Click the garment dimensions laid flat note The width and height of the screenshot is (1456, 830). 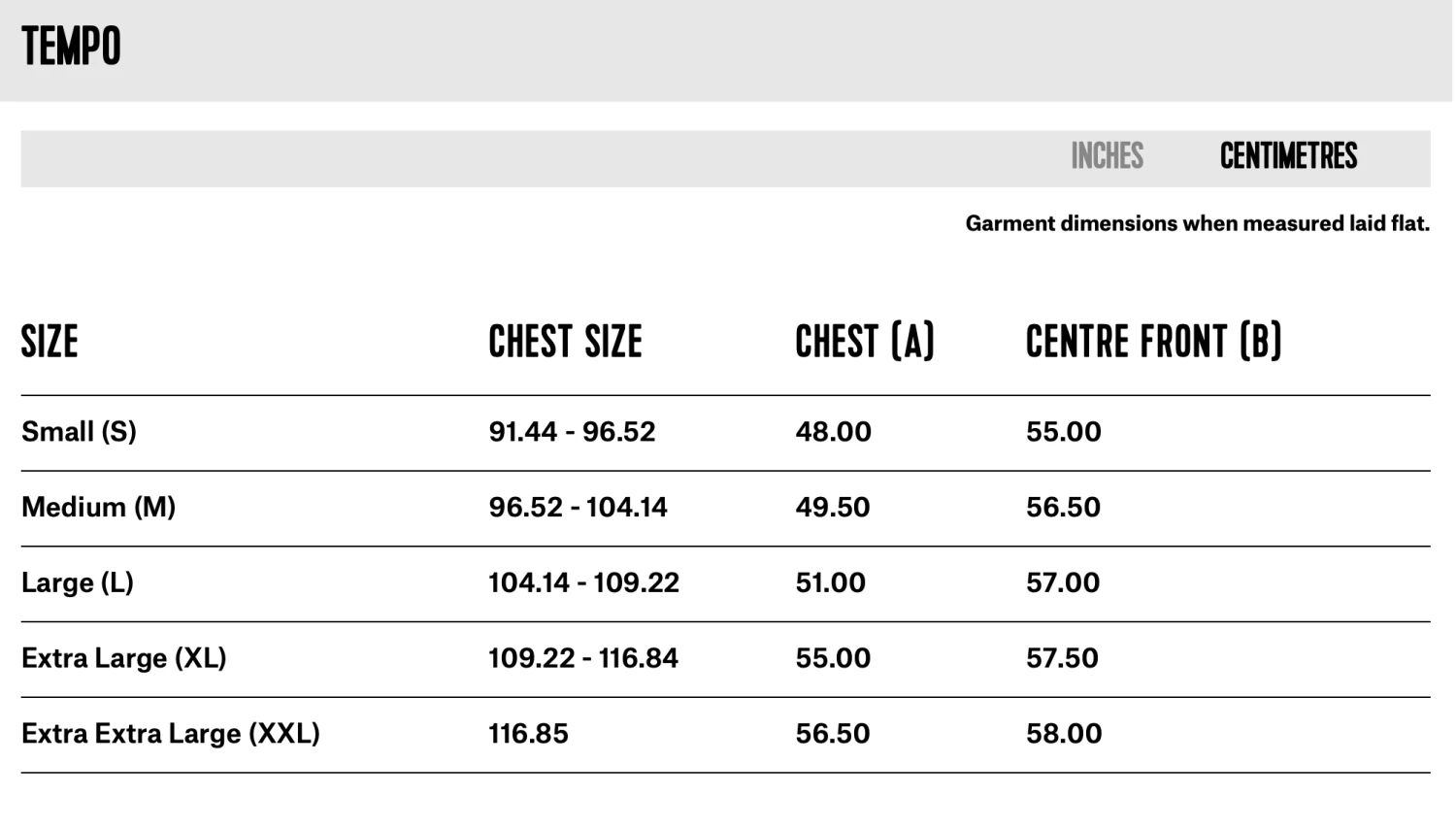click(x=1197, y=224)
